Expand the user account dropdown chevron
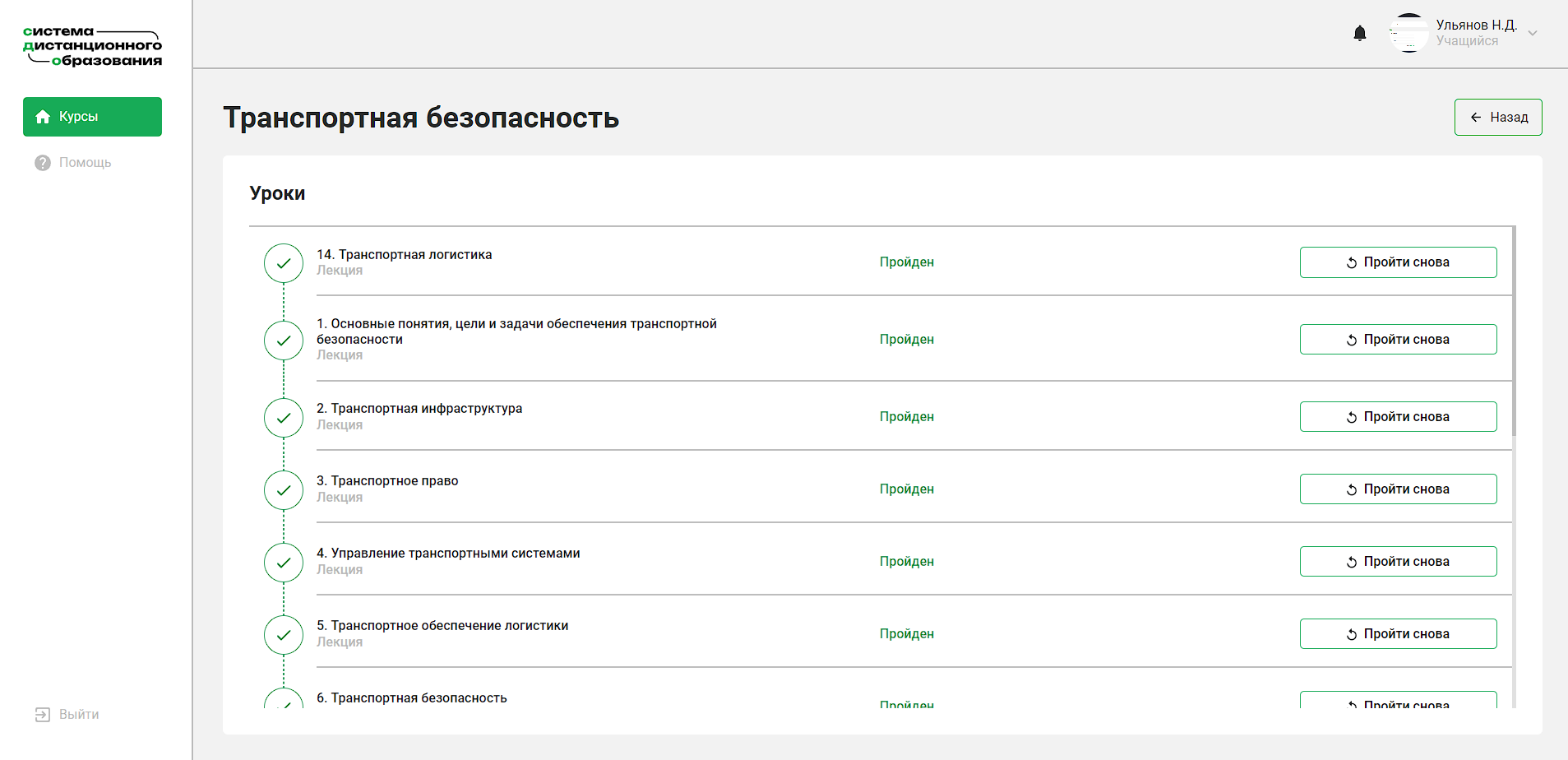Screen dimensions: 1568x760 point(1533,34)
